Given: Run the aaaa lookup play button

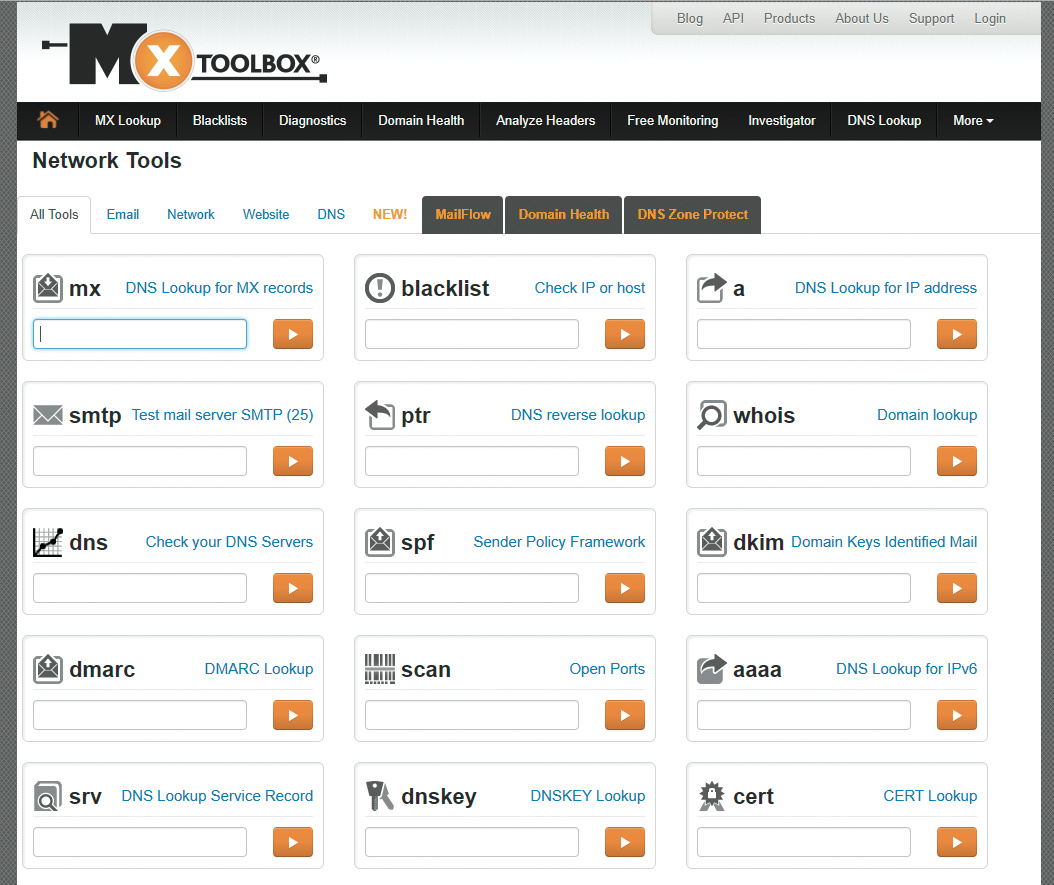Looking at the screenshot, I should coord(957,715).
